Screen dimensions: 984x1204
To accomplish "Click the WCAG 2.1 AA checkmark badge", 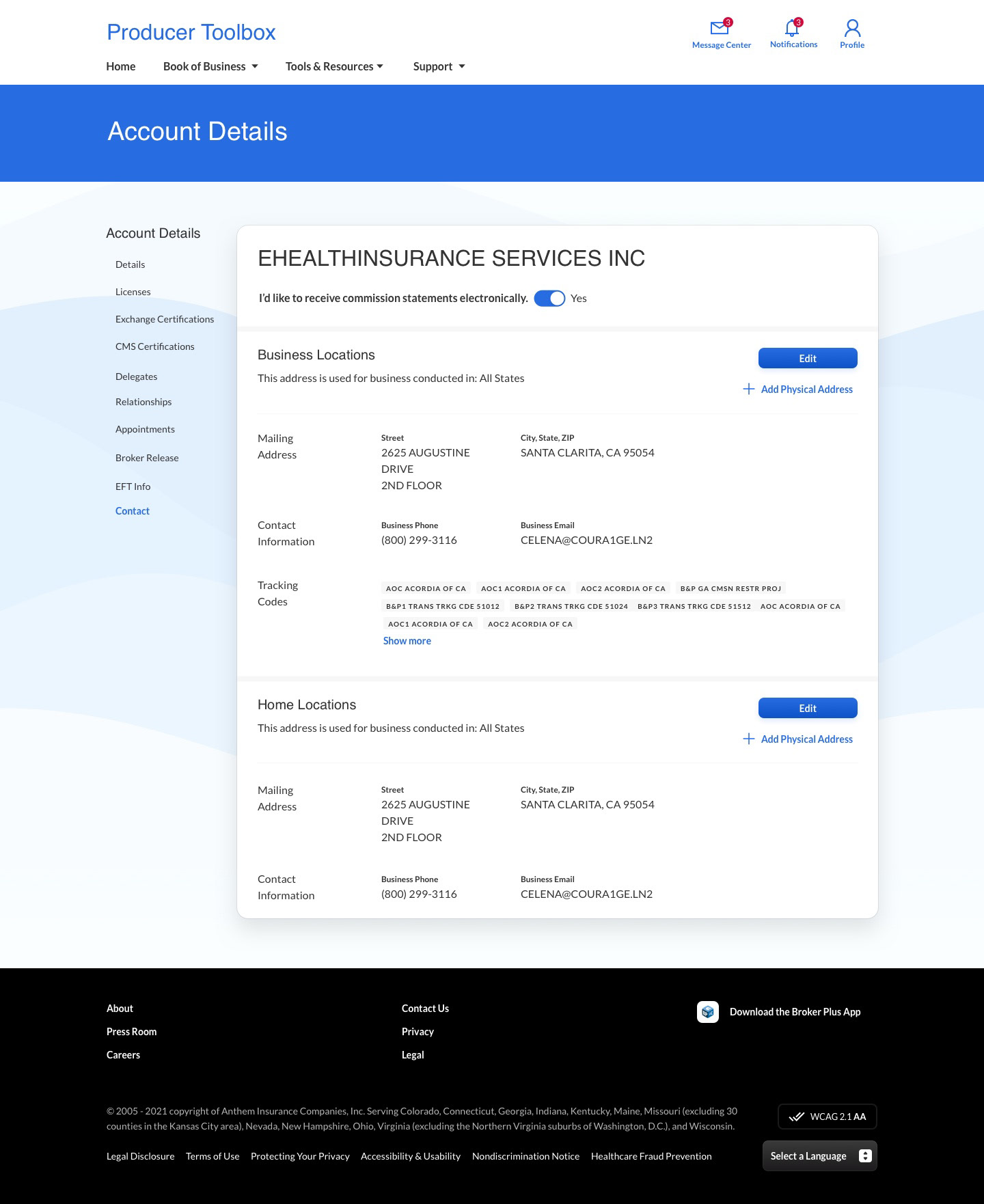I will point(827,1117).
